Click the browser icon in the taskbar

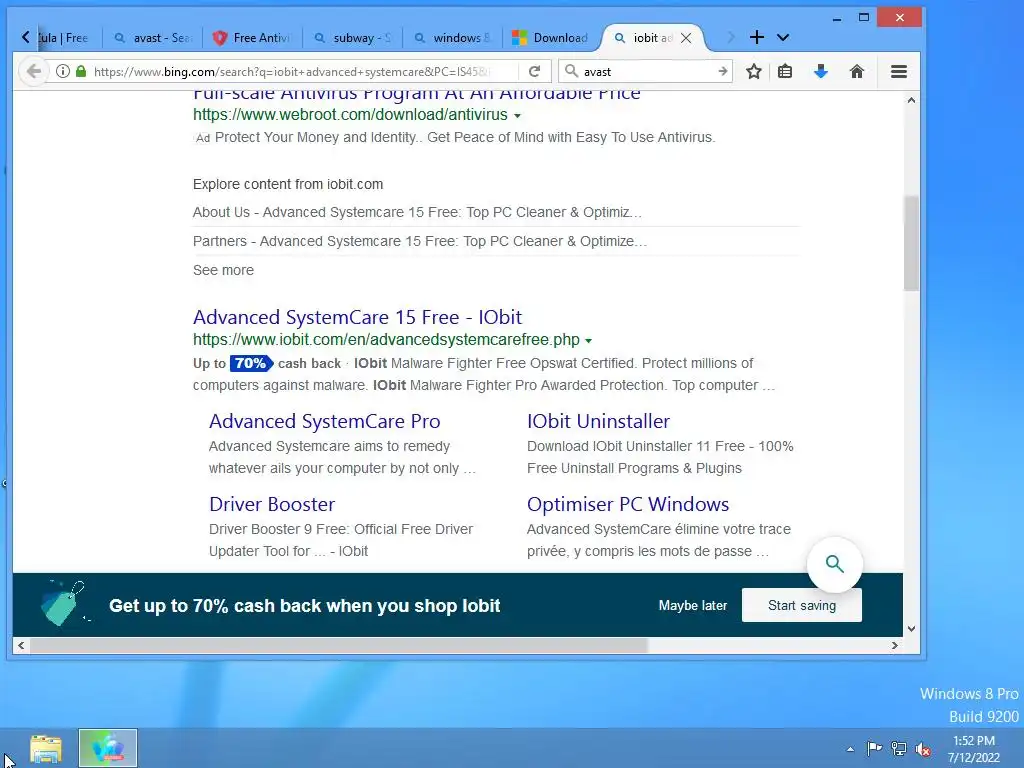pos(108,748)
